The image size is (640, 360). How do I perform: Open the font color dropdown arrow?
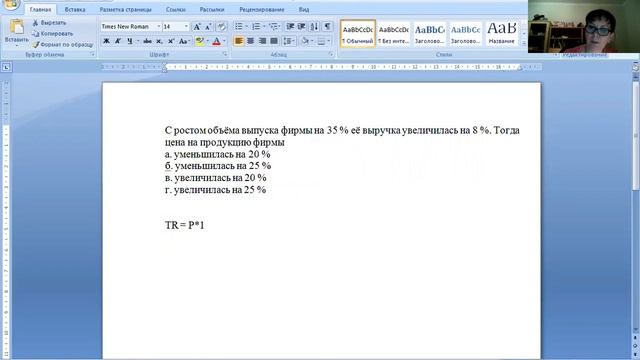224,41
